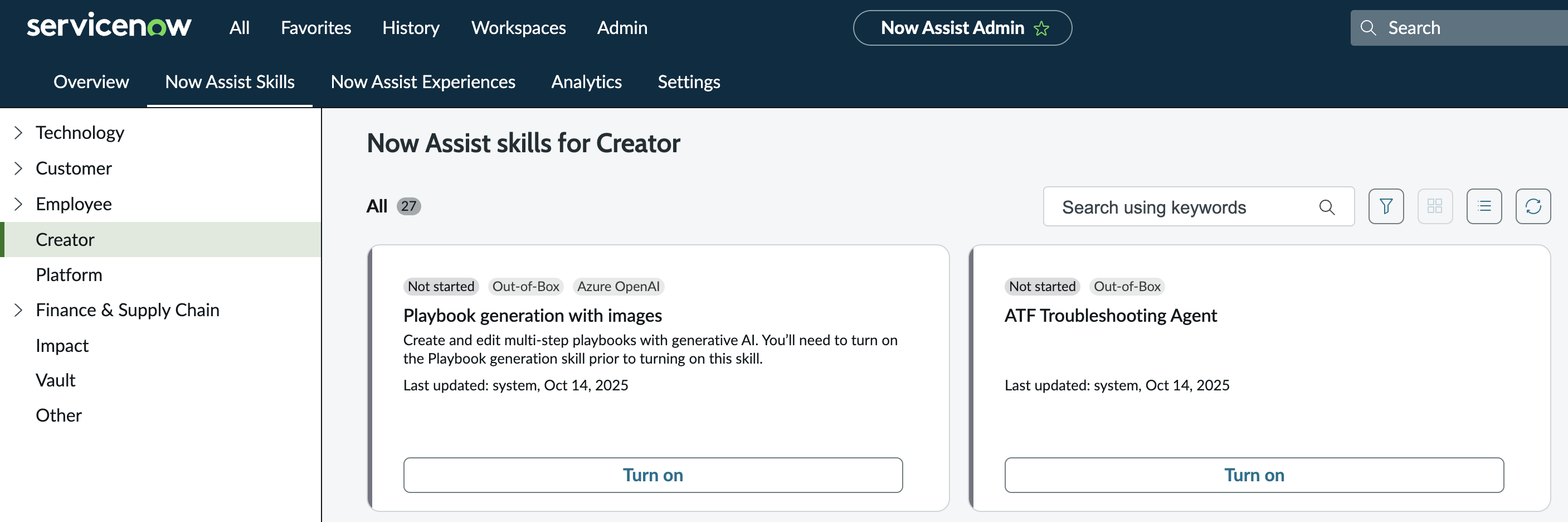Open the Analytics tab
This screenshot has height=522, width=1568.
tap(586, 81)
